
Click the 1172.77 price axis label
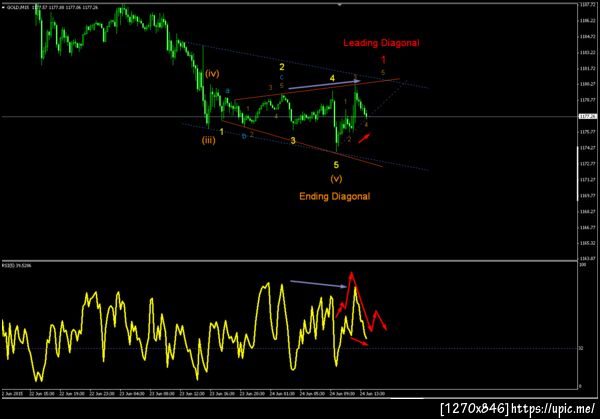coord(588,164)
